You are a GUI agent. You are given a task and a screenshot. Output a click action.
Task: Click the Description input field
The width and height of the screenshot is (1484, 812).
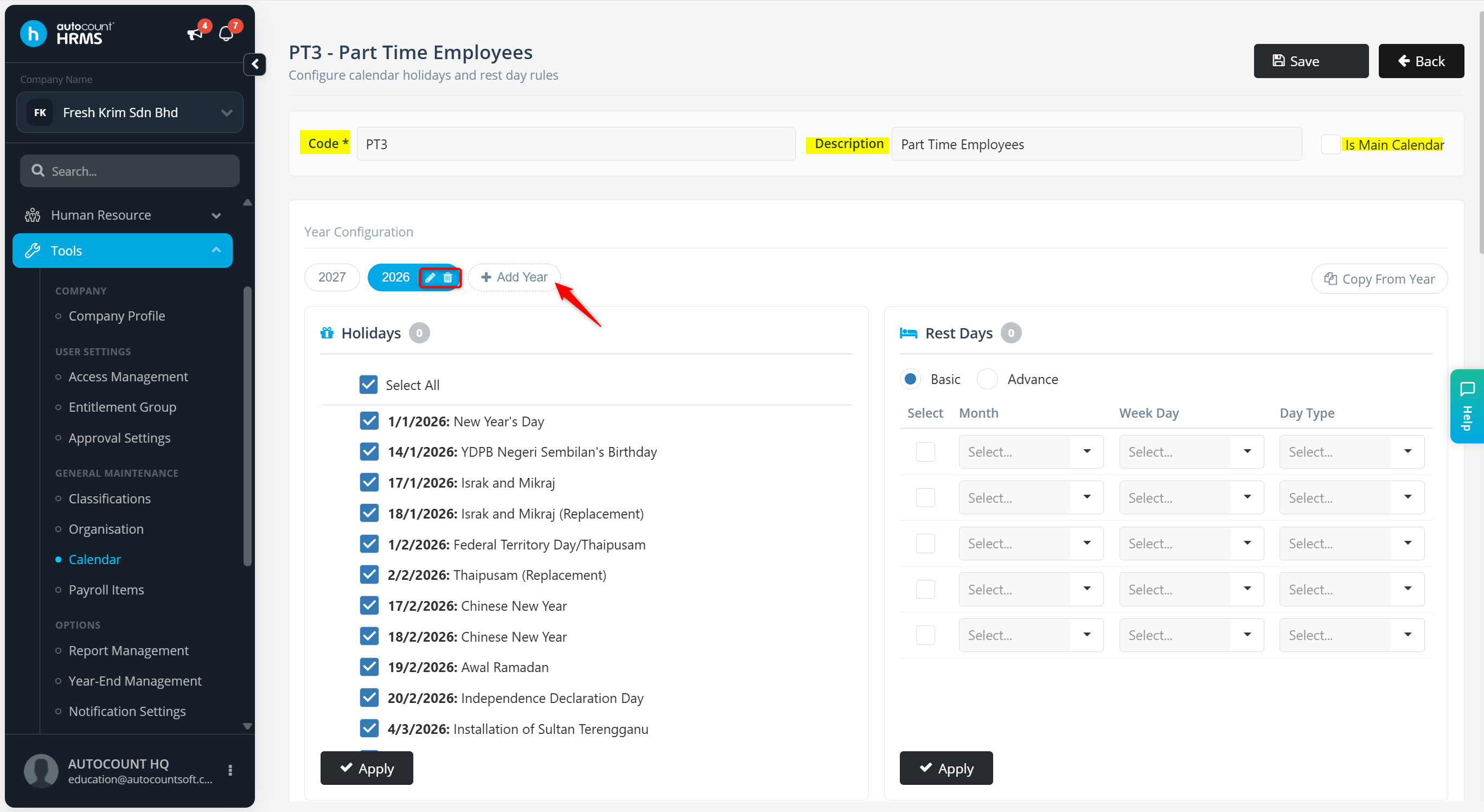(x=1096, y=144)
